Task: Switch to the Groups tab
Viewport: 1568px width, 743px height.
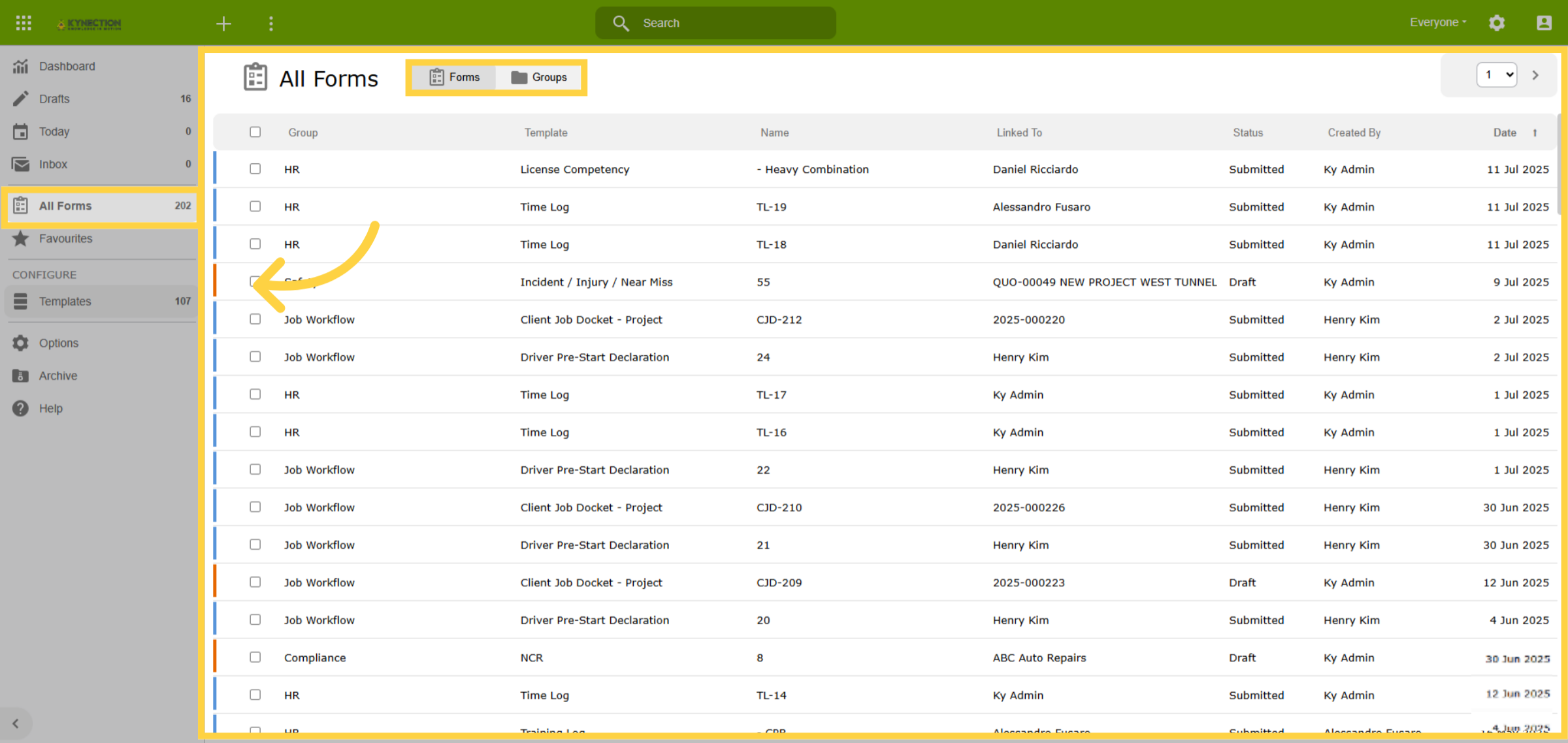Action: pos(539,77)
